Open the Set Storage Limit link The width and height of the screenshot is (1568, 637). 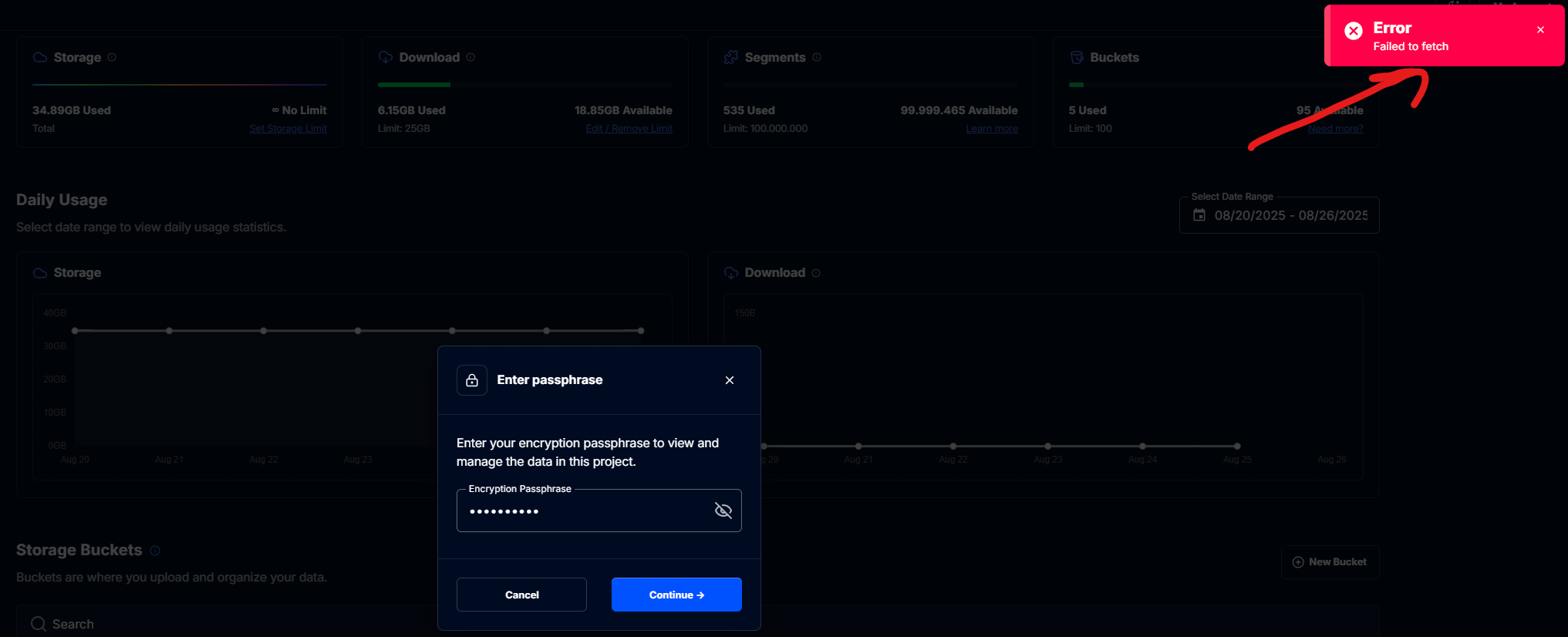(288, 129)
